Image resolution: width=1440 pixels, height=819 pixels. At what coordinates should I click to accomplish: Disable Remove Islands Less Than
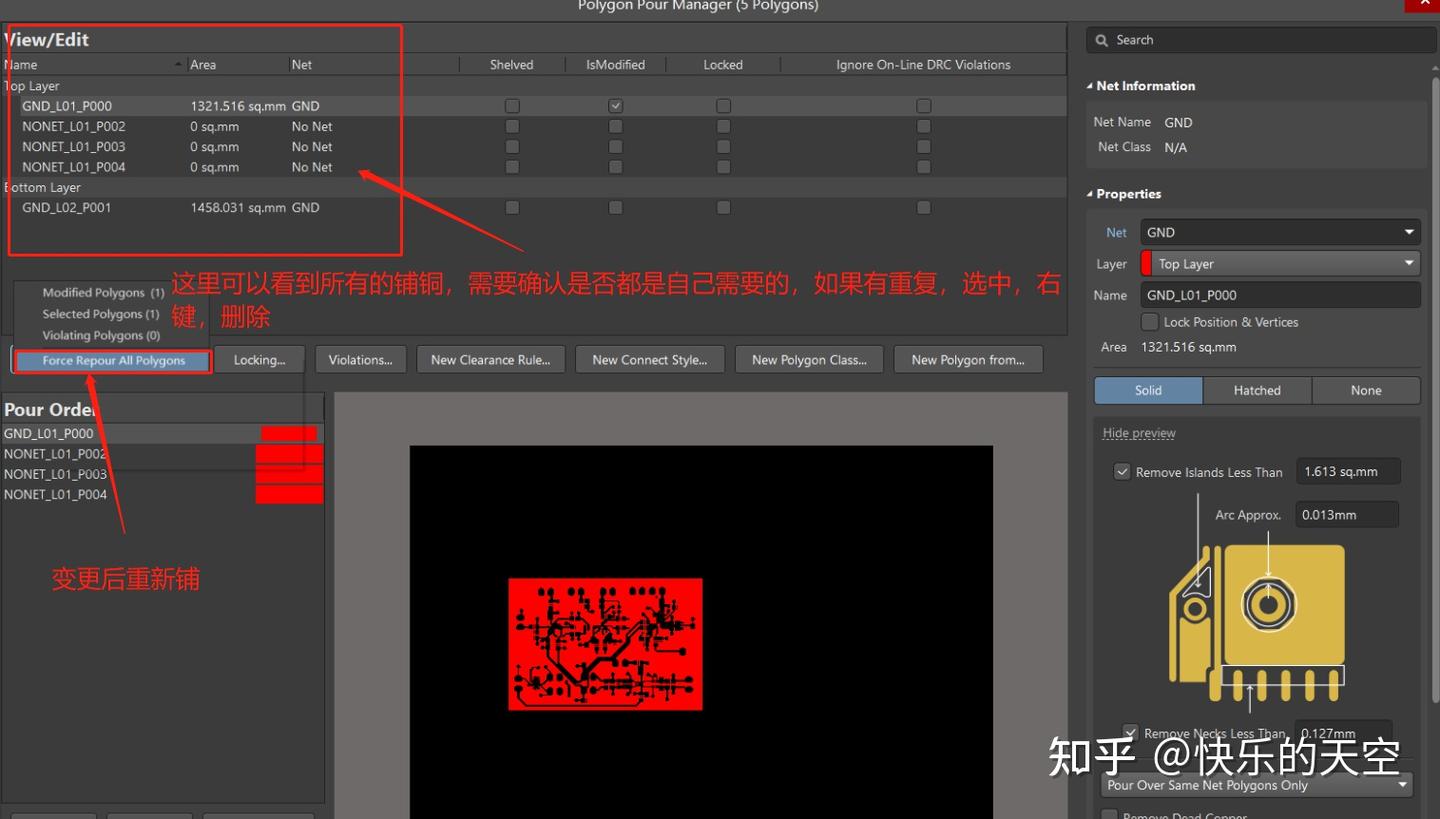coord(1122,471)
